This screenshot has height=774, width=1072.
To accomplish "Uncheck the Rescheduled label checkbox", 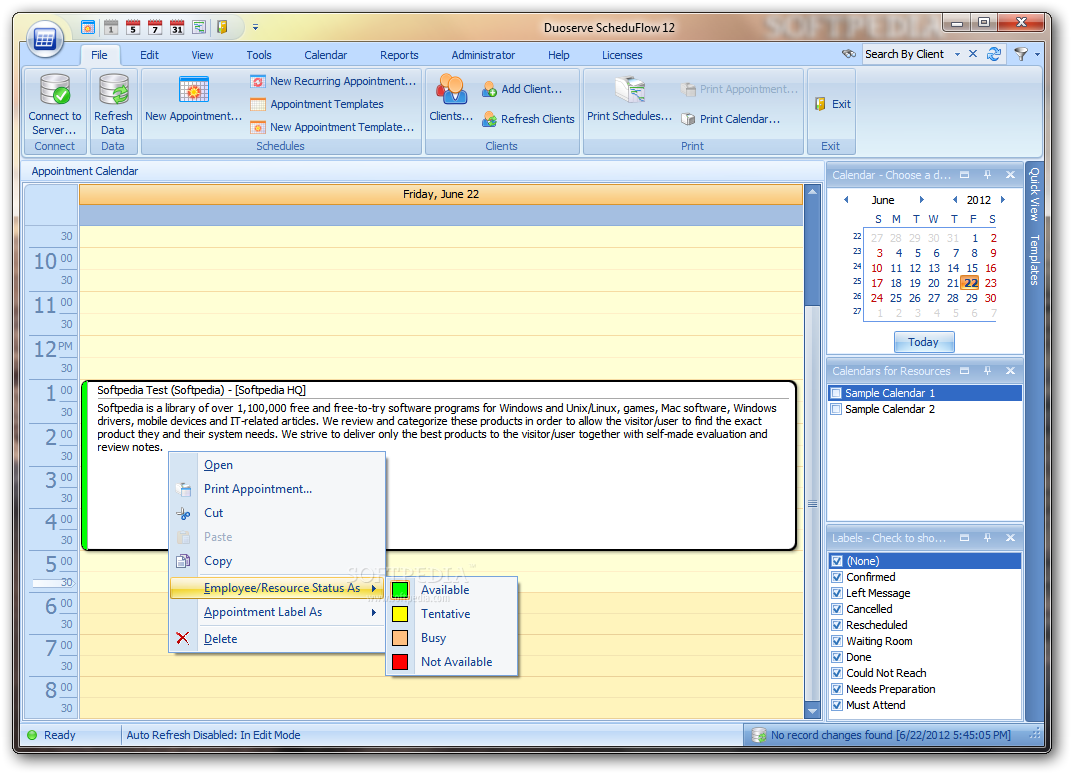I will pos(837,625).
